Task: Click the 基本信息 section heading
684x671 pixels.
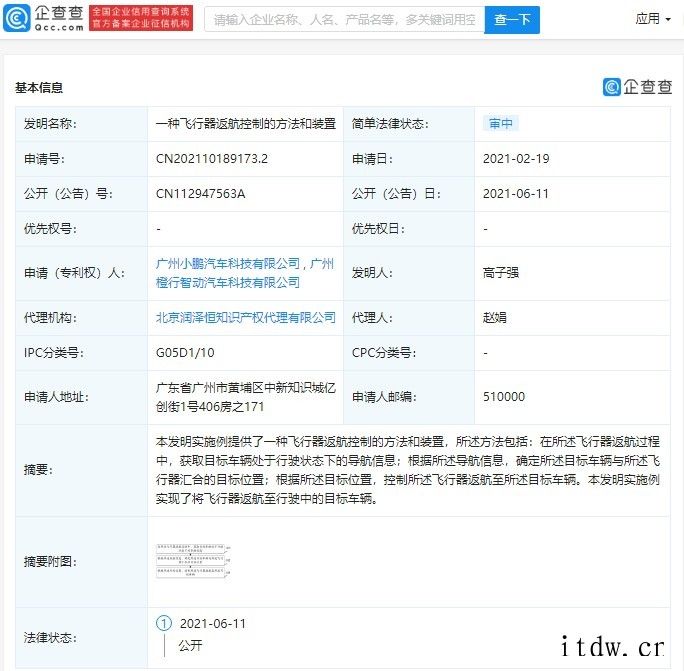Action: [39, 88]
